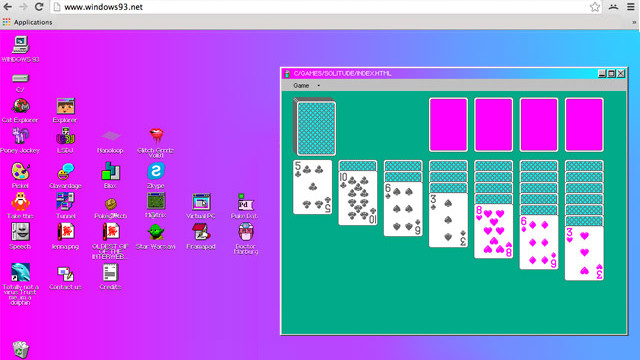
Task: Launch the Poney Jockey icon
Action: pyautogui.click(x=20, y=137)
